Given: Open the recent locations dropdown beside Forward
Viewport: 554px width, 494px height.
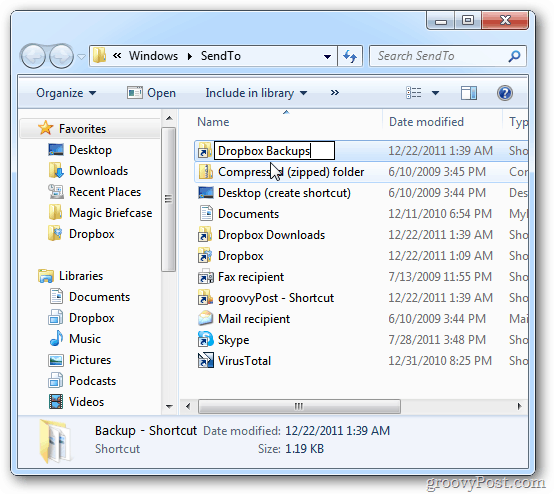Looking at the screenshot, I should (x=82, y=57).
